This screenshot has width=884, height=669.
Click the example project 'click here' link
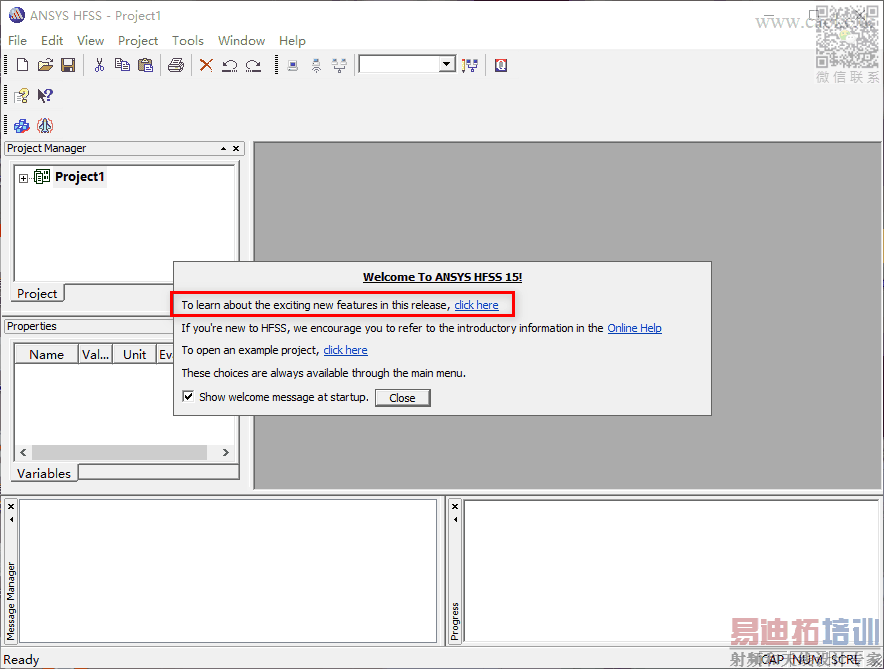pyautogui.click(x=345, y=350)
